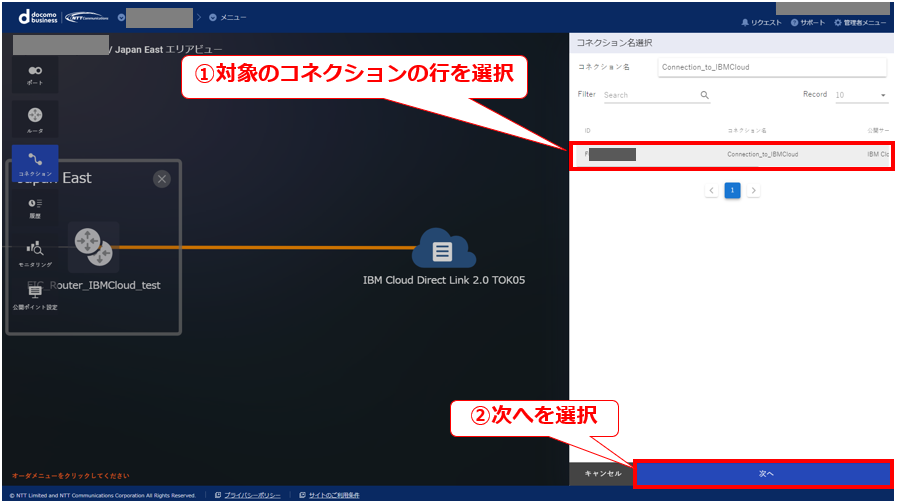The width and height of the screenshot is (897, 501).
Task: Go to previous page arrow
Action: point(711,190)
